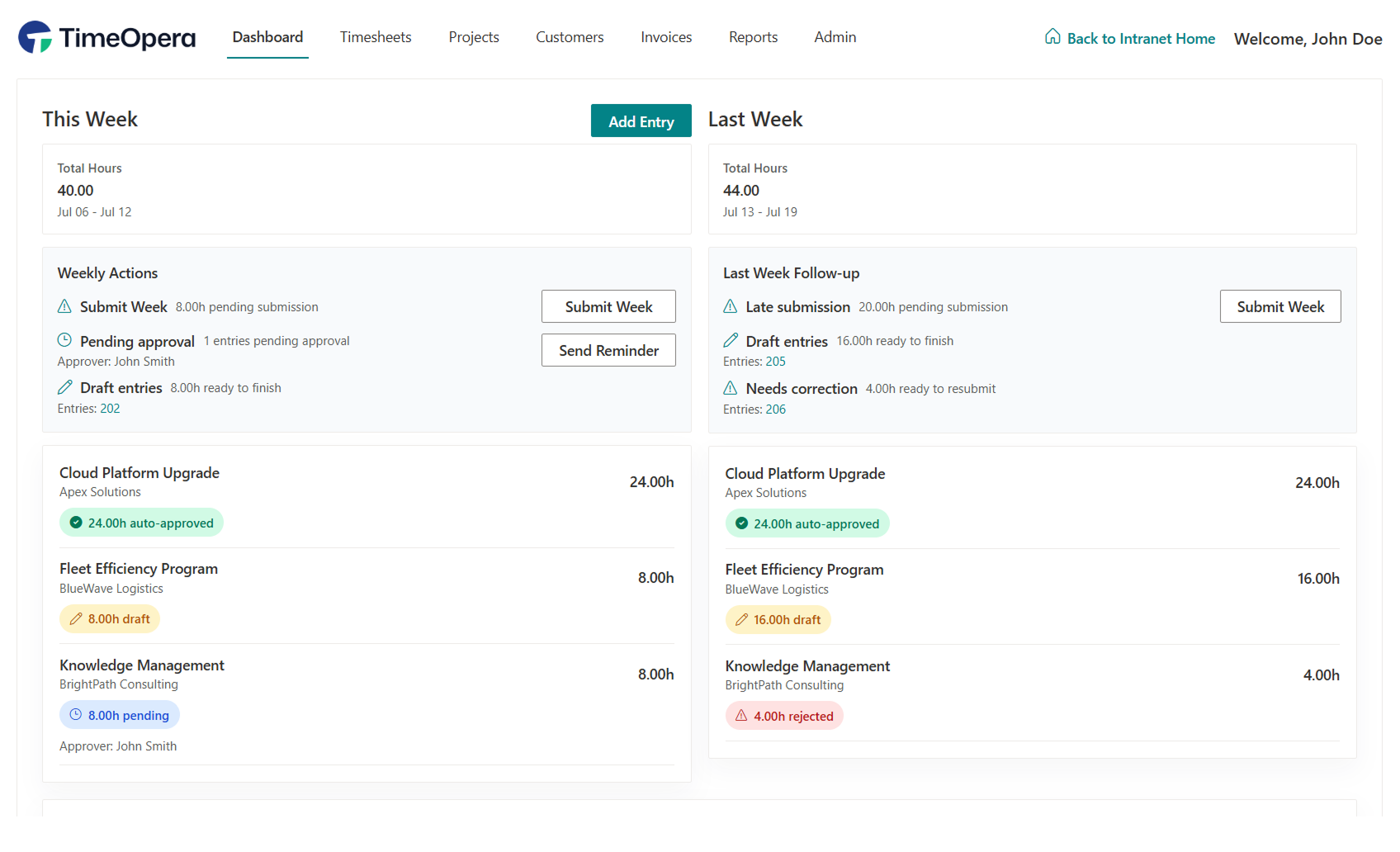Click the warning triangle next to Submit Week

coord(64,306)
